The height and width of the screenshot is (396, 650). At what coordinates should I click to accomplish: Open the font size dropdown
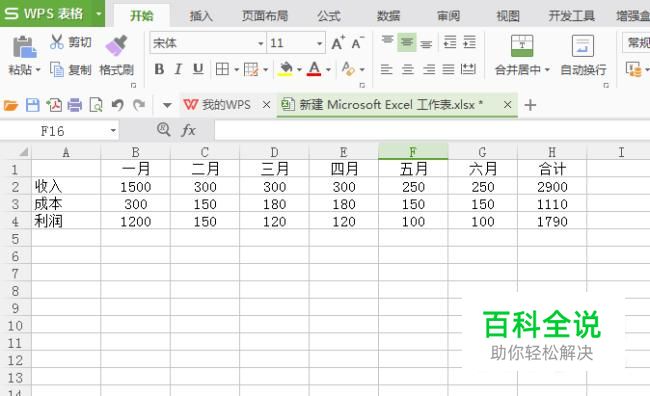coord(320,44)
